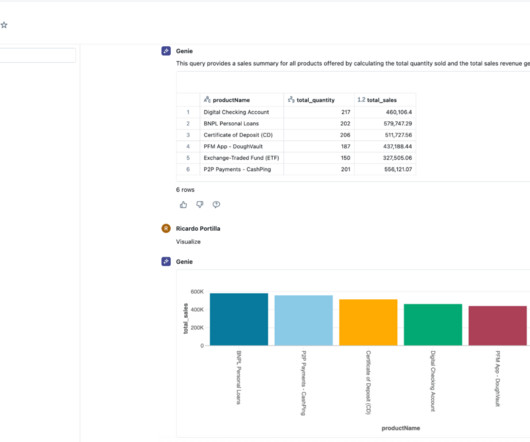Click the favorite star icon
The height and width of the screenshot is (442, 530).
coord(4,25)
